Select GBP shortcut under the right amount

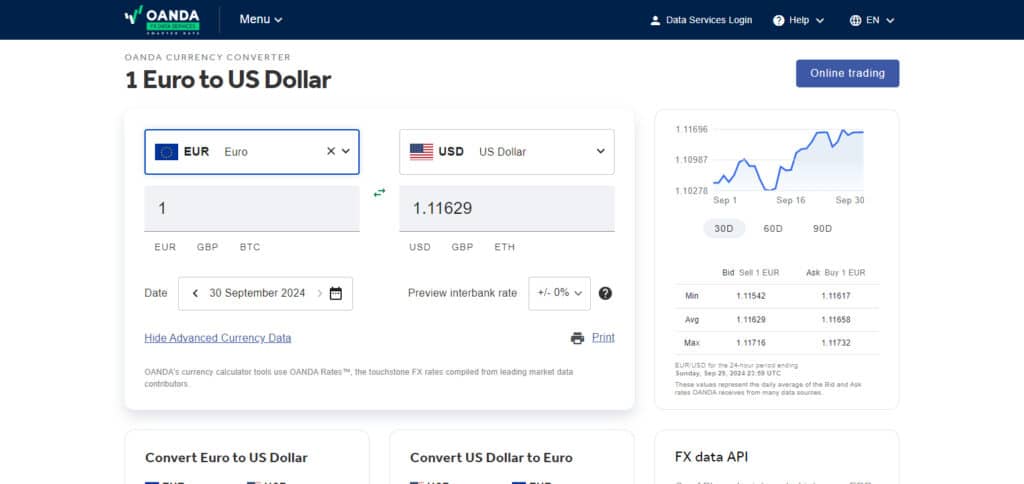coord(462,247)
